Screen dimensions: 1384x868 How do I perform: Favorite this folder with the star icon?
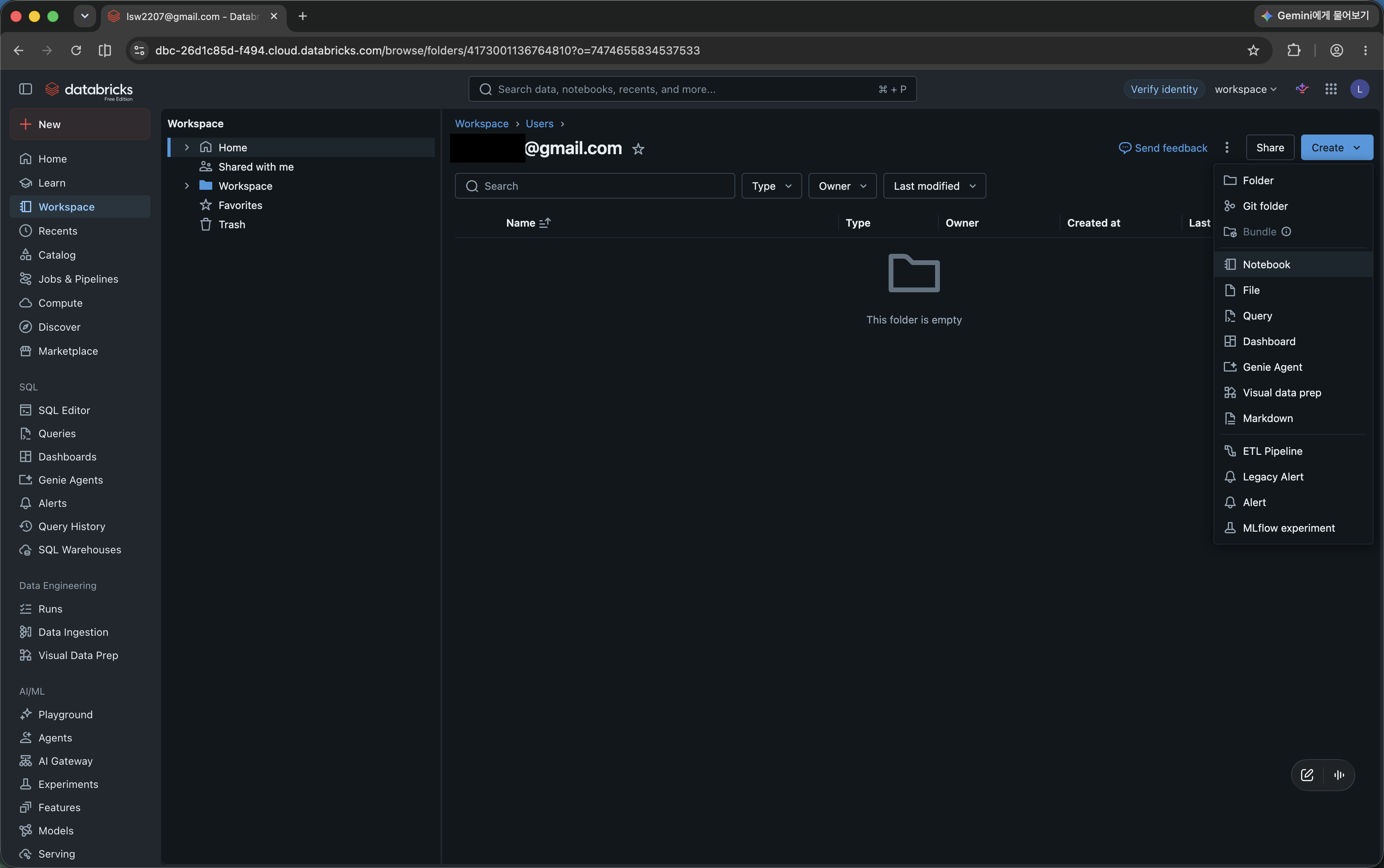coord(638,149)
